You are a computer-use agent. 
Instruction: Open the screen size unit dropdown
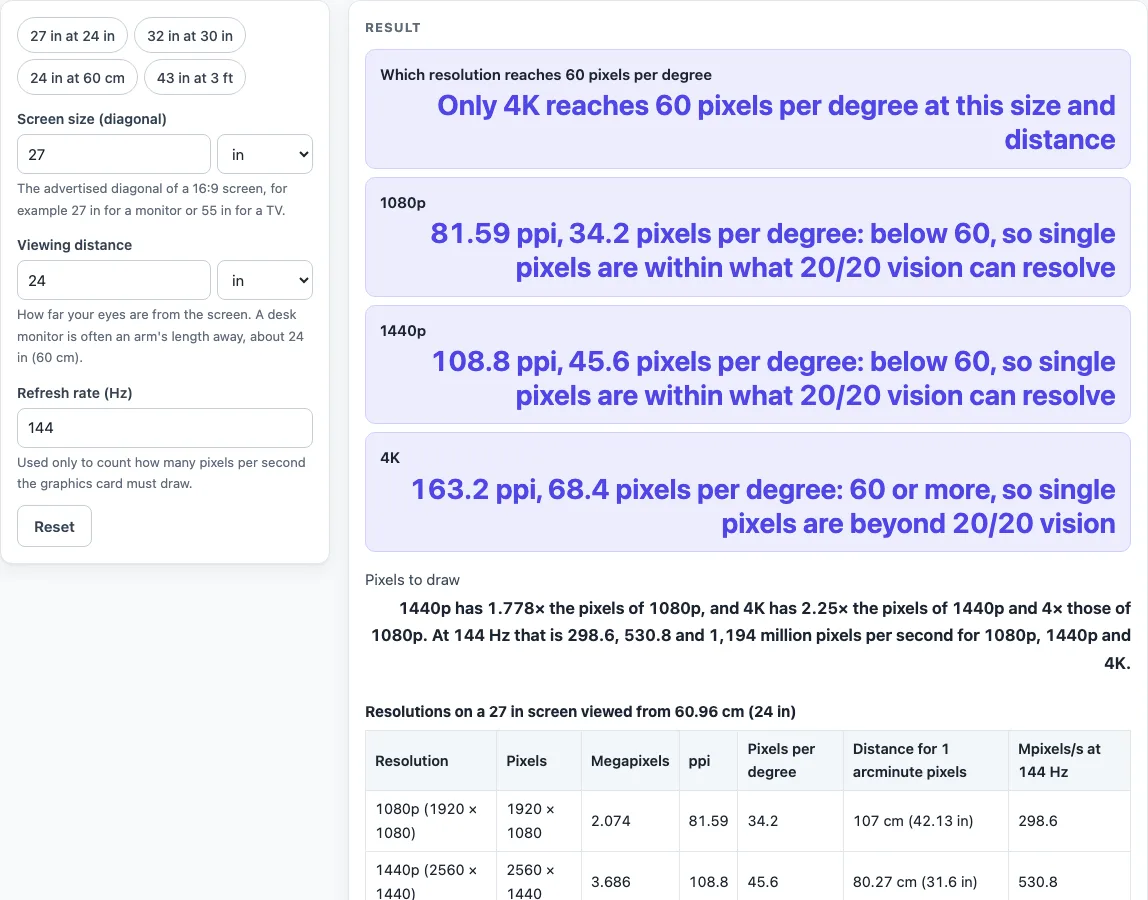pyautogui.click(x=265, y=155)
